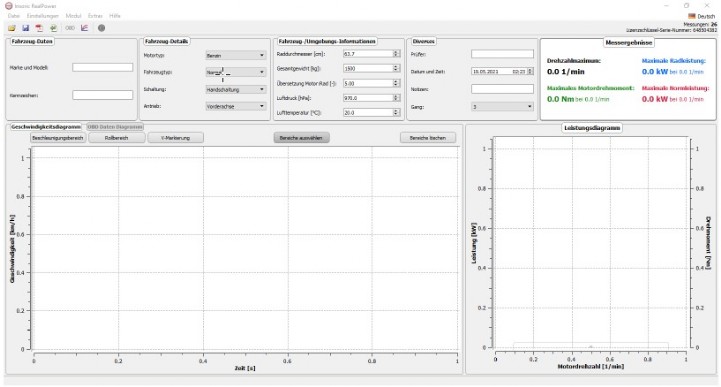Toggle the Beschleunigungsbereich range button
The image size is (721, 387).
pos(58,138)
